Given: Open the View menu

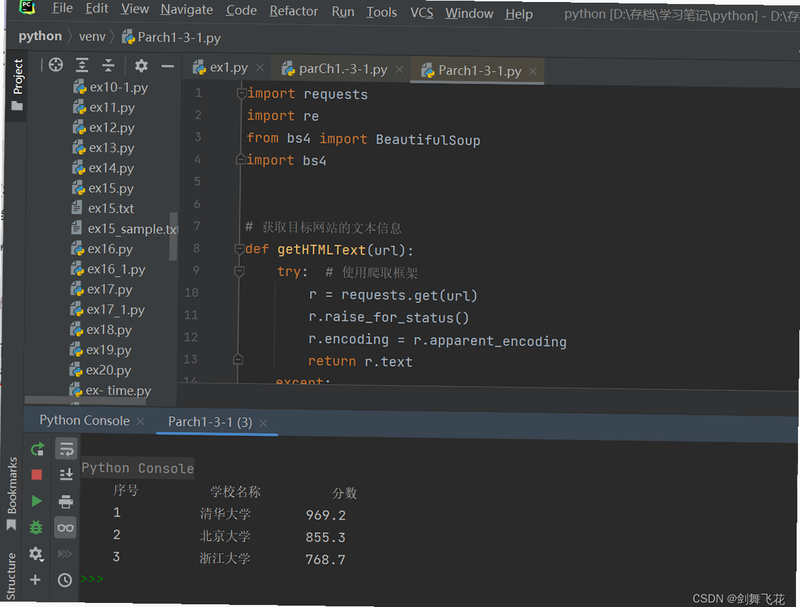Looking at the screenshot, I should (x=134, y=9).
